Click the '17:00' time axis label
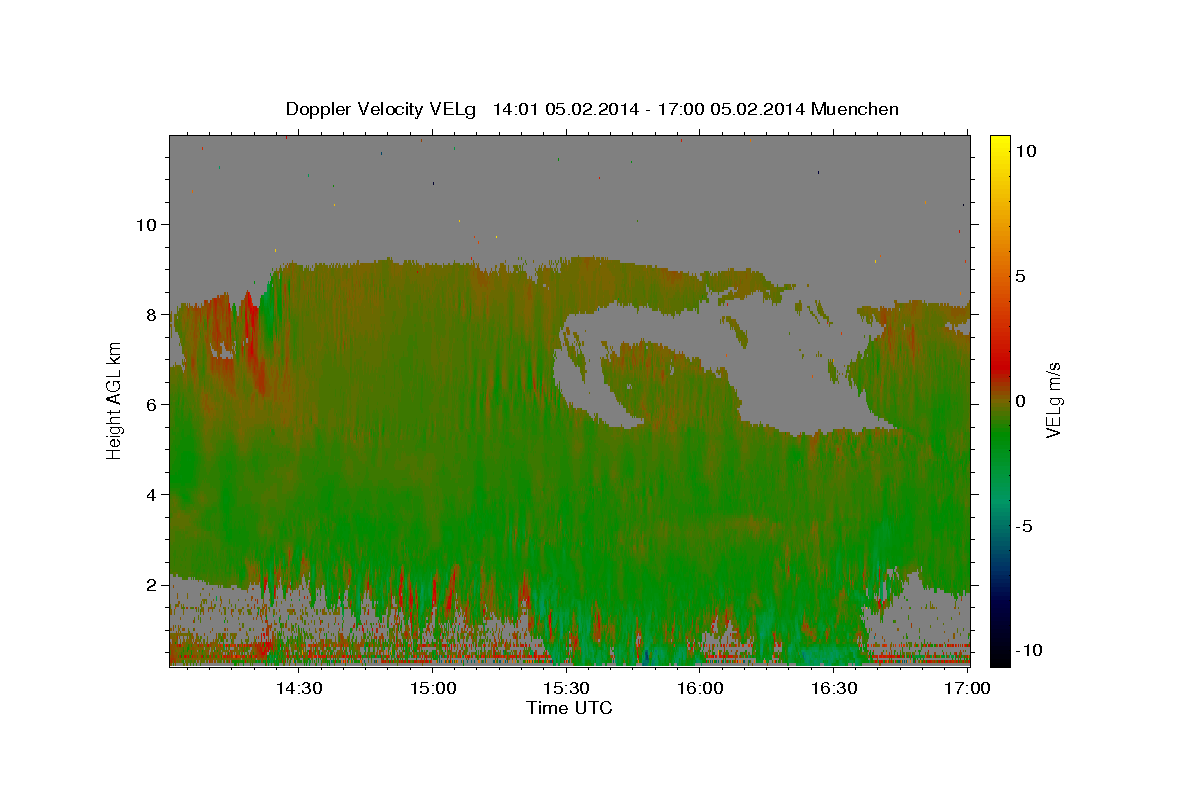The height and width of the screenshot is (800, 1200). (x=968, y=688)
